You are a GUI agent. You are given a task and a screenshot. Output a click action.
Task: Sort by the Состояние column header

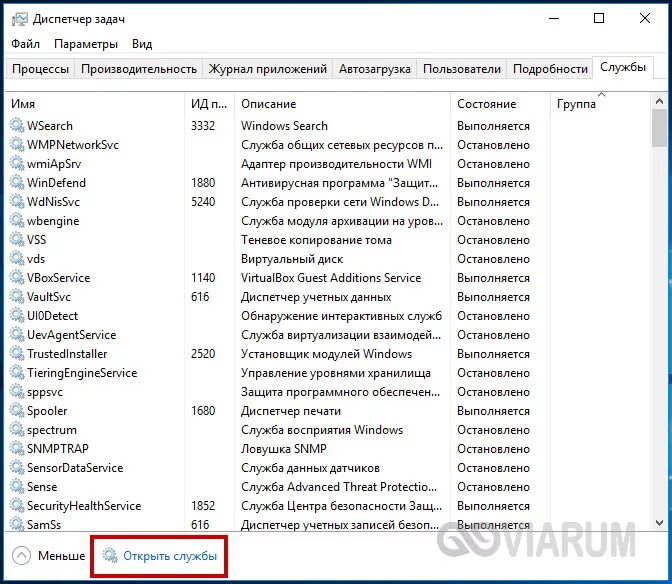point(500,104)
